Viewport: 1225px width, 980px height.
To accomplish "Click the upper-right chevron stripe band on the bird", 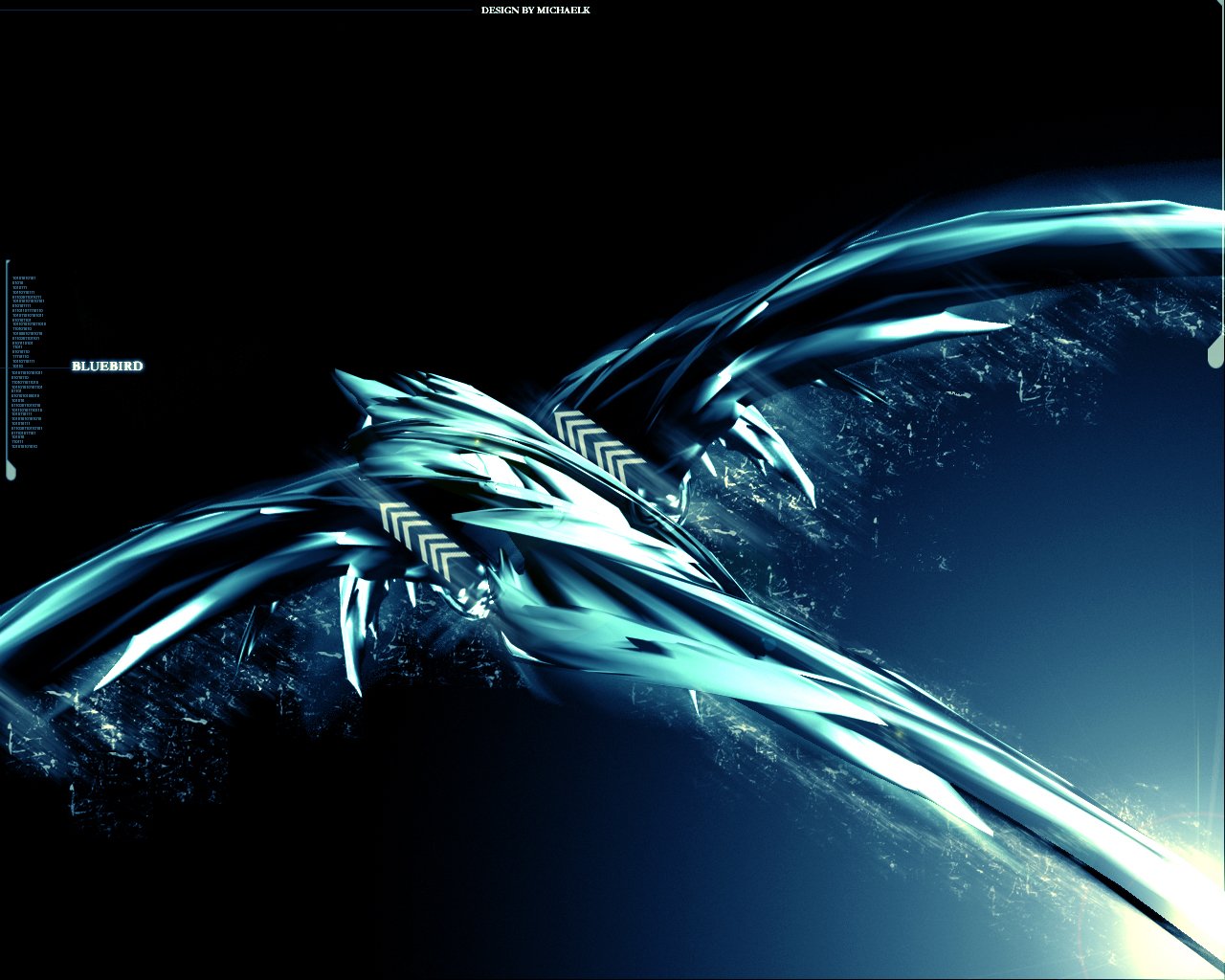I will coord(602,445).
